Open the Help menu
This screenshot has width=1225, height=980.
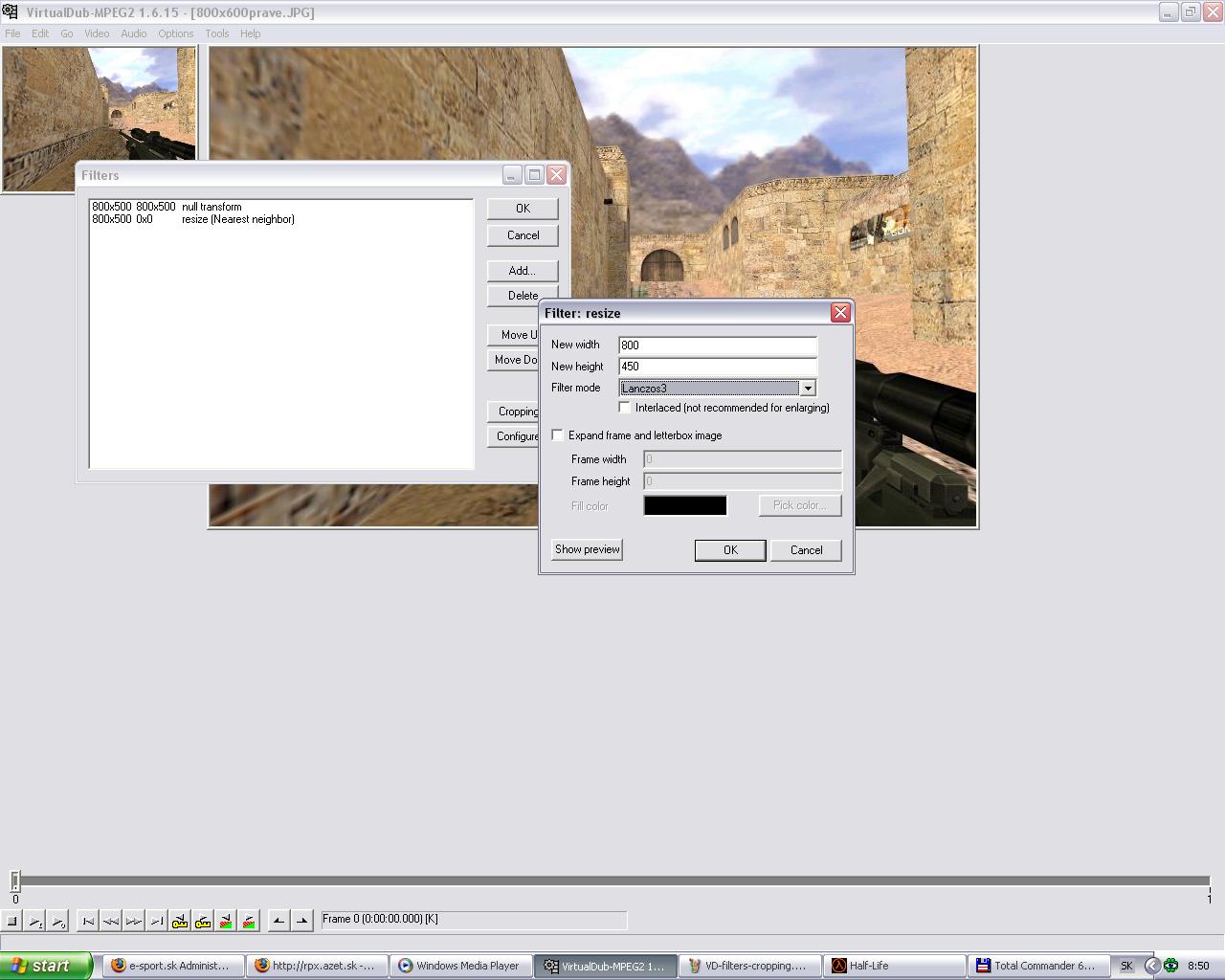click(251, 33)
